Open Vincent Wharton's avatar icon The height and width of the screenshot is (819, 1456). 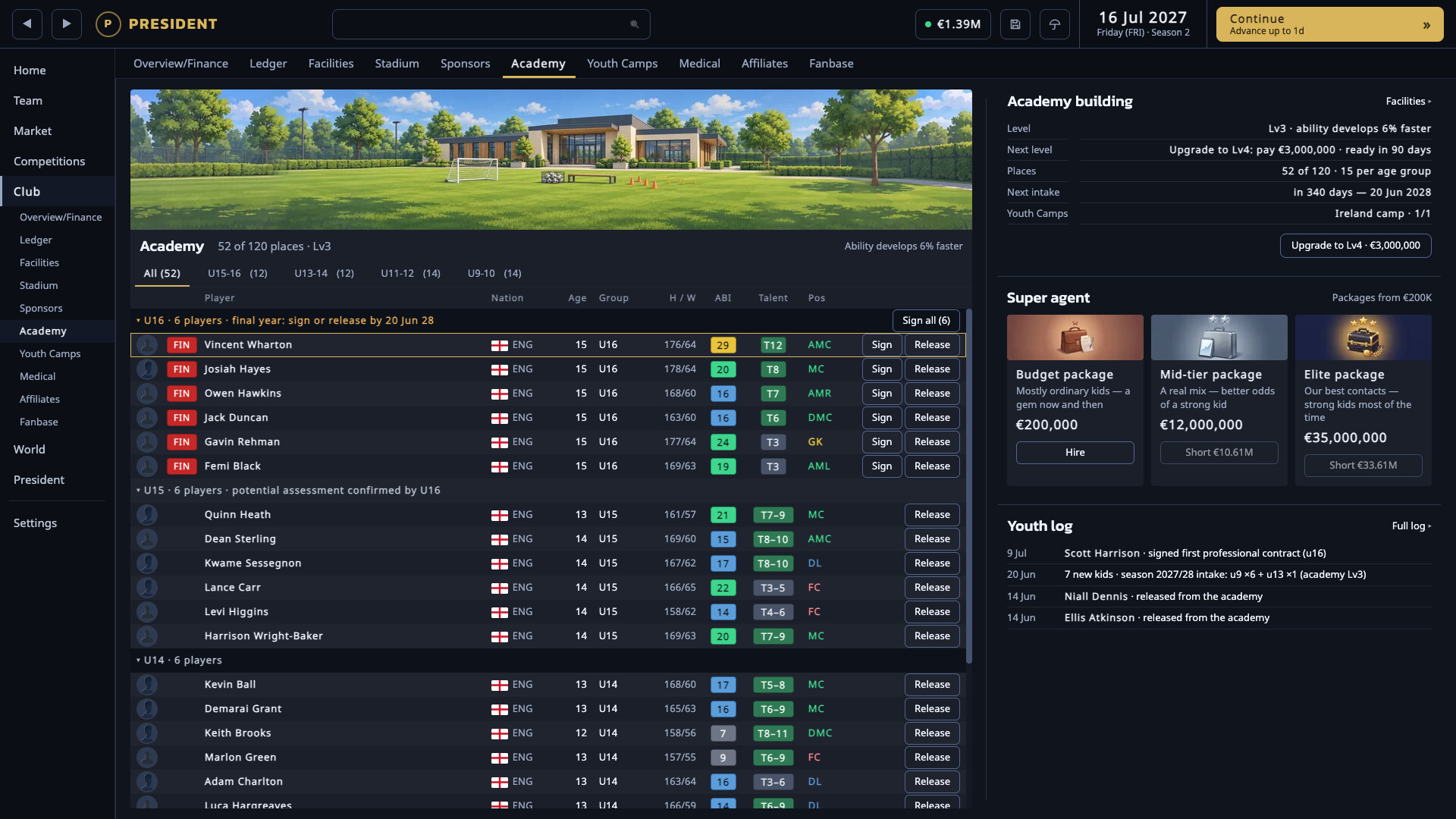click(147, 345)
